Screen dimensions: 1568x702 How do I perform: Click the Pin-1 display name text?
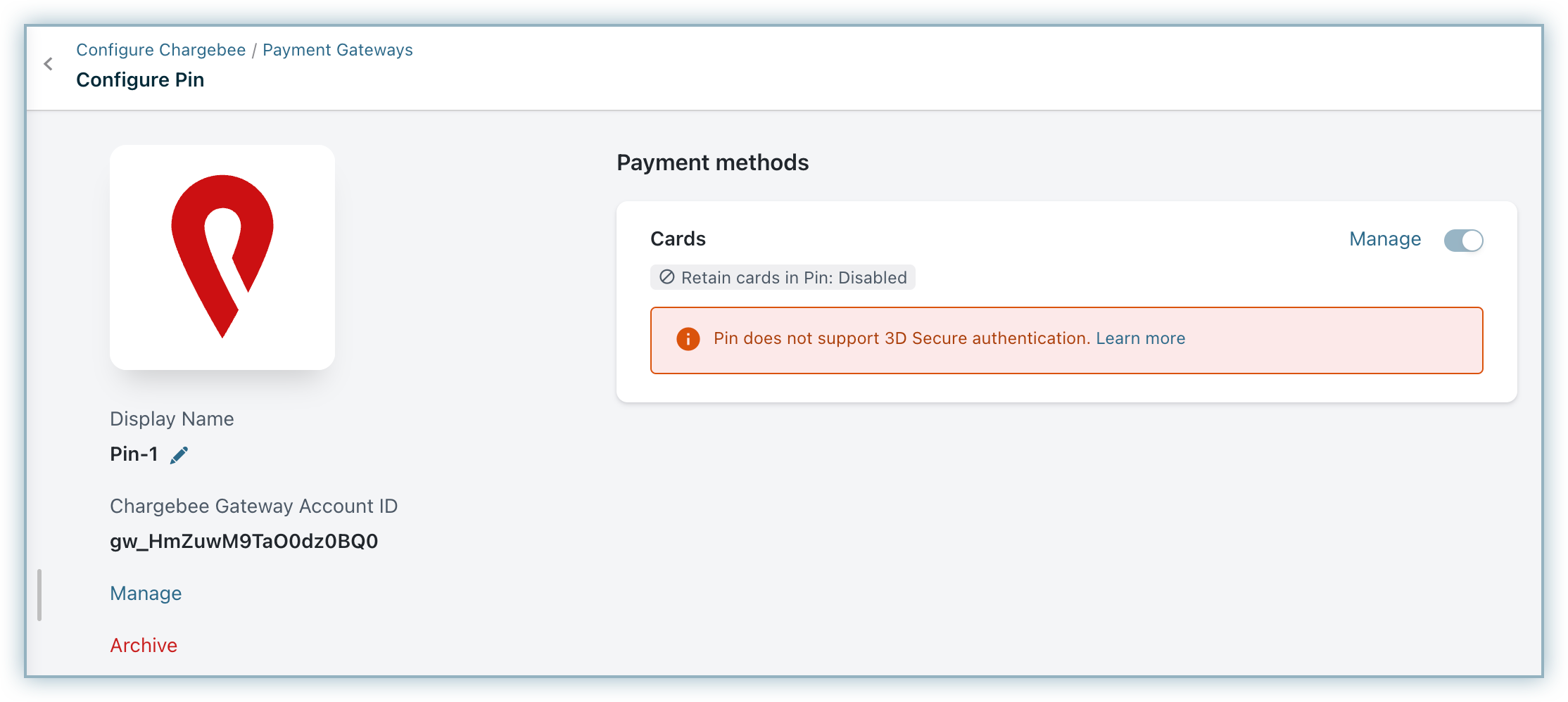click(134, 454)
